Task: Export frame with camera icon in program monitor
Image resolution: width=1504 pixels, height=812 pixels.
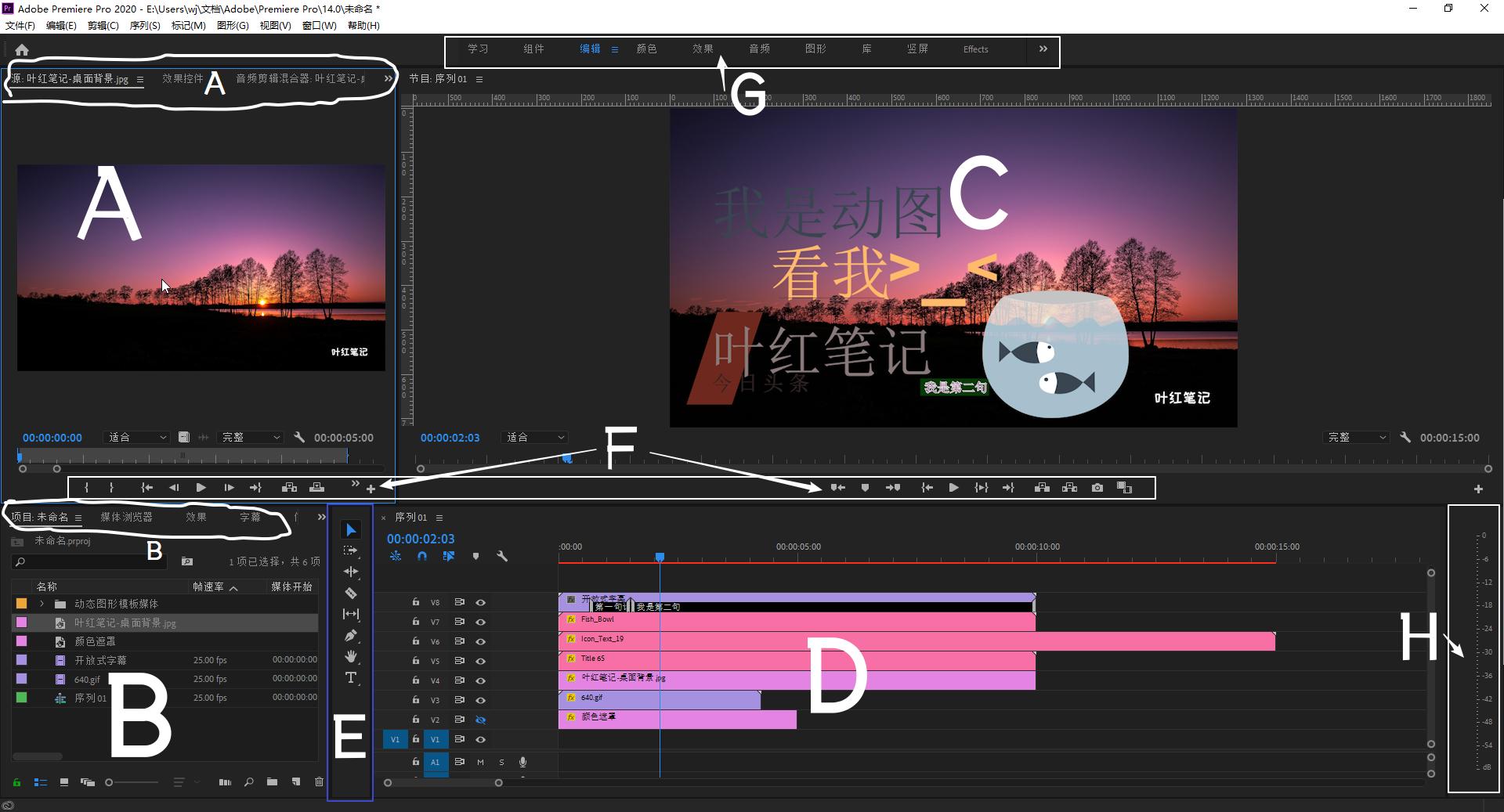Action: (x=1097, y=487)
